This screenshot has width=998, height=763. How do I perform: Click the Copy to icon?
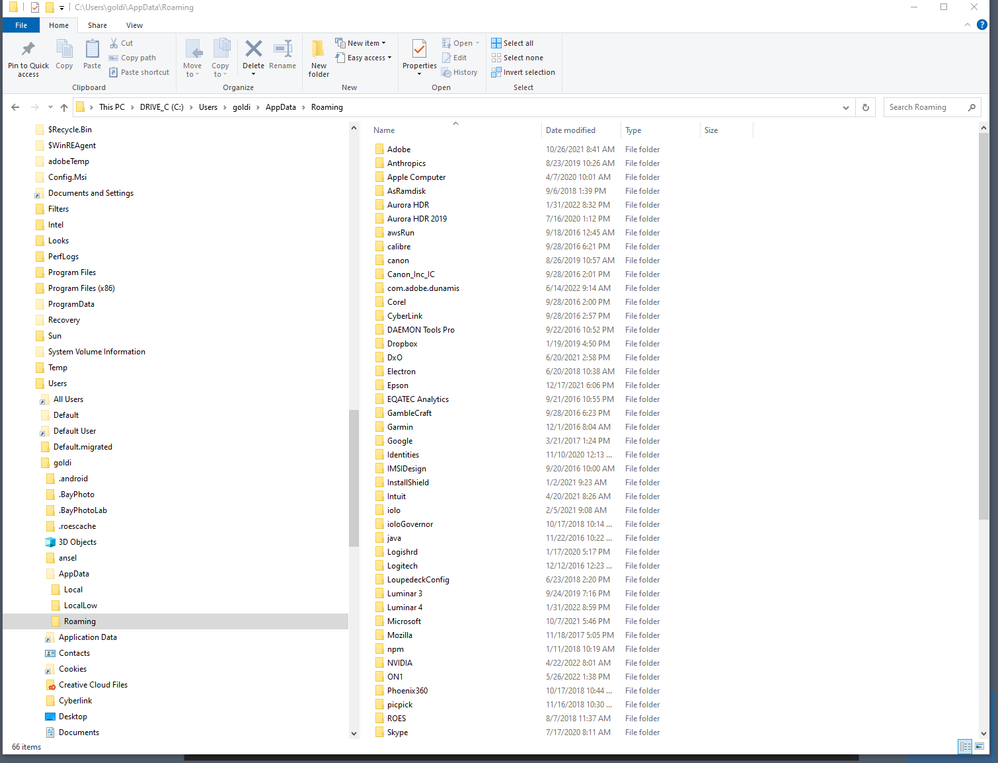[221, 49]
